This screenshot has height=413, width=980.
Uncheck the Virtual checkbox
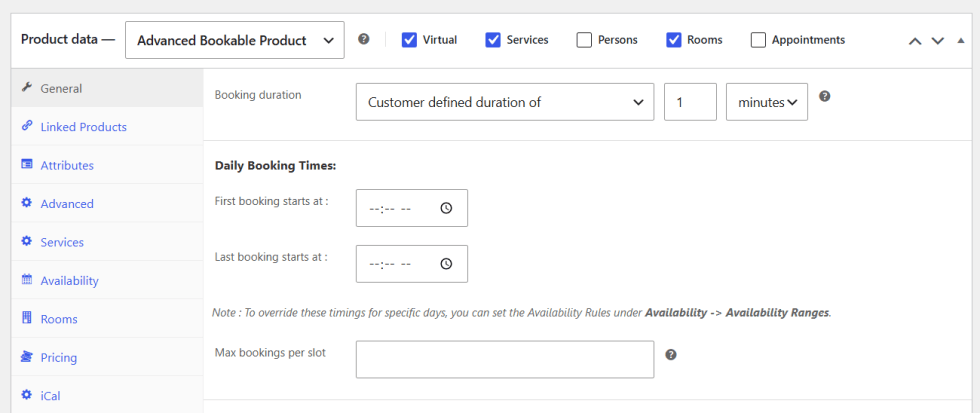[409, 40]
